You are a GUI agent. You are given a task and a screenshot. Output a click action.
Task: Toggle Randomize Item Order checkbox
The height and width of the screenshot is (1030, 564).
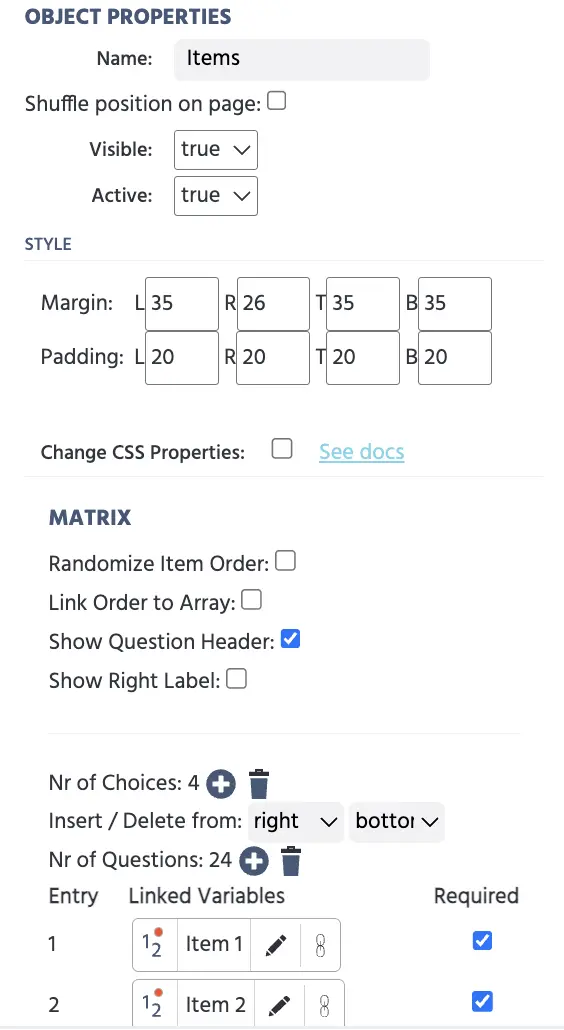pyautogui.click(x=285, y=562)
